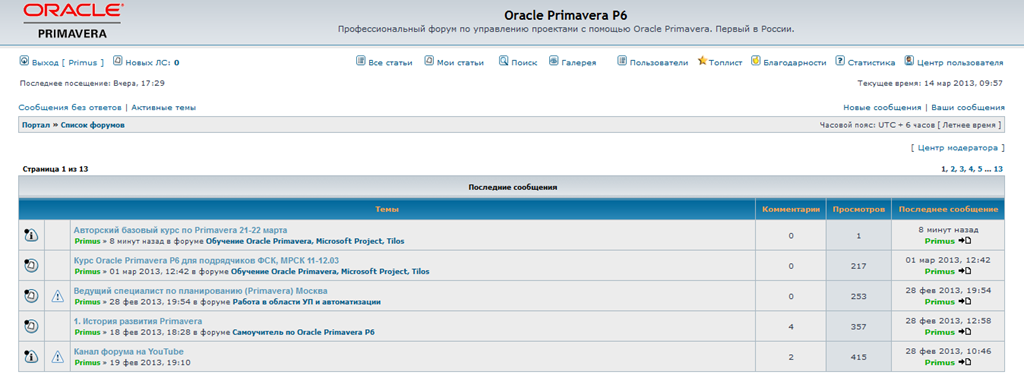Open the Галерея menu link
Screen dimensions: 1024x375
579,63
